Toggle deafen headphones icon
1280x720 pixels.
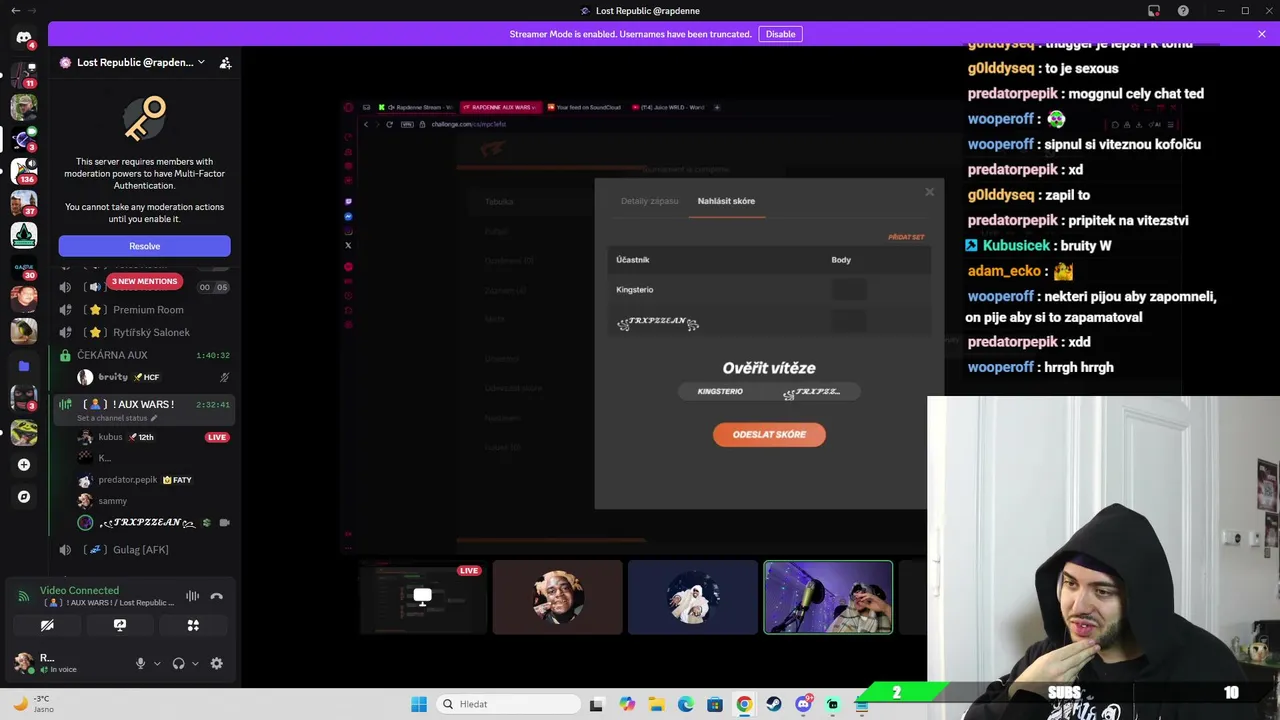coord(178,663)
